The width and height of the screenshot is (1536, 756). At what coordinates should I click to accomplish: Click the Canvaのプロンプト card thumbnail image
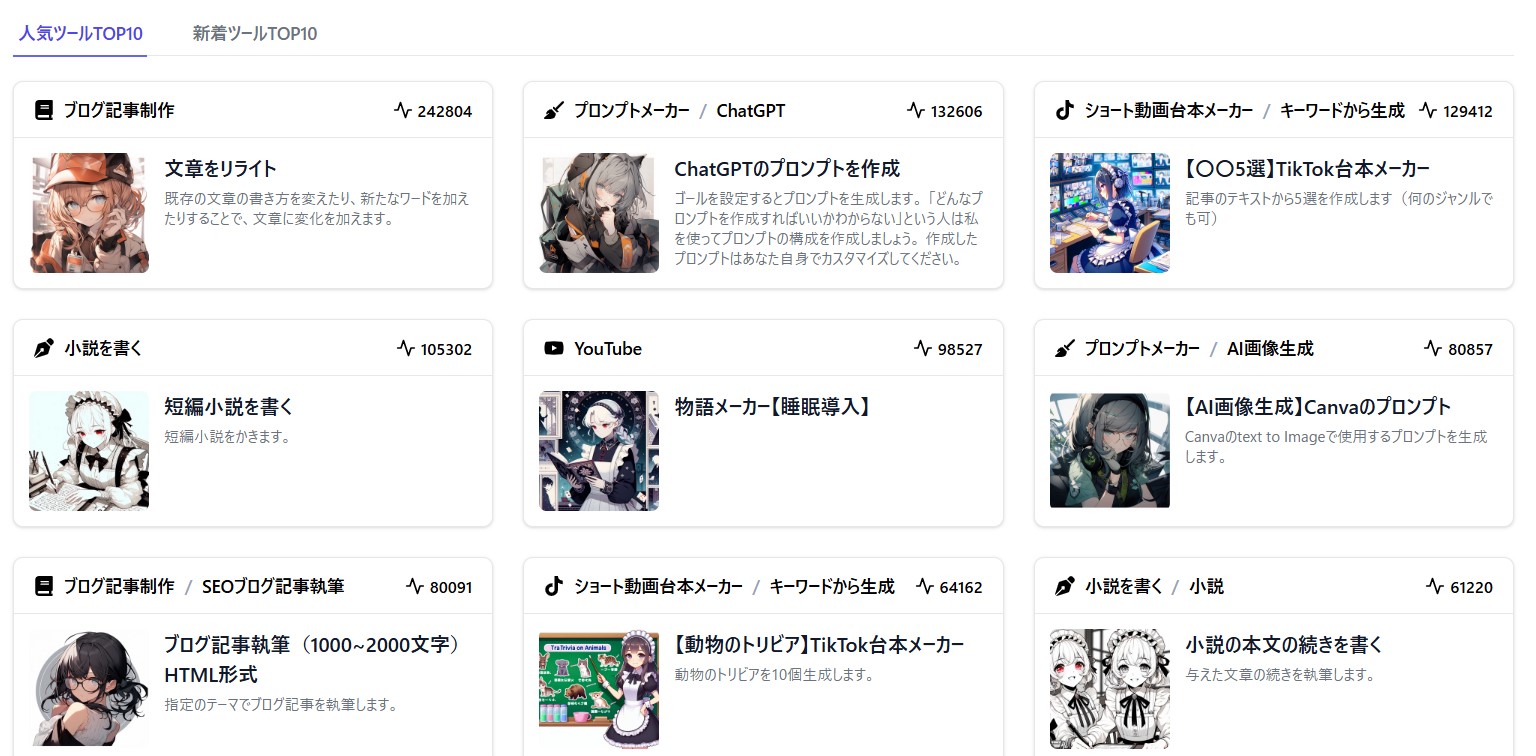point(1110,450)
